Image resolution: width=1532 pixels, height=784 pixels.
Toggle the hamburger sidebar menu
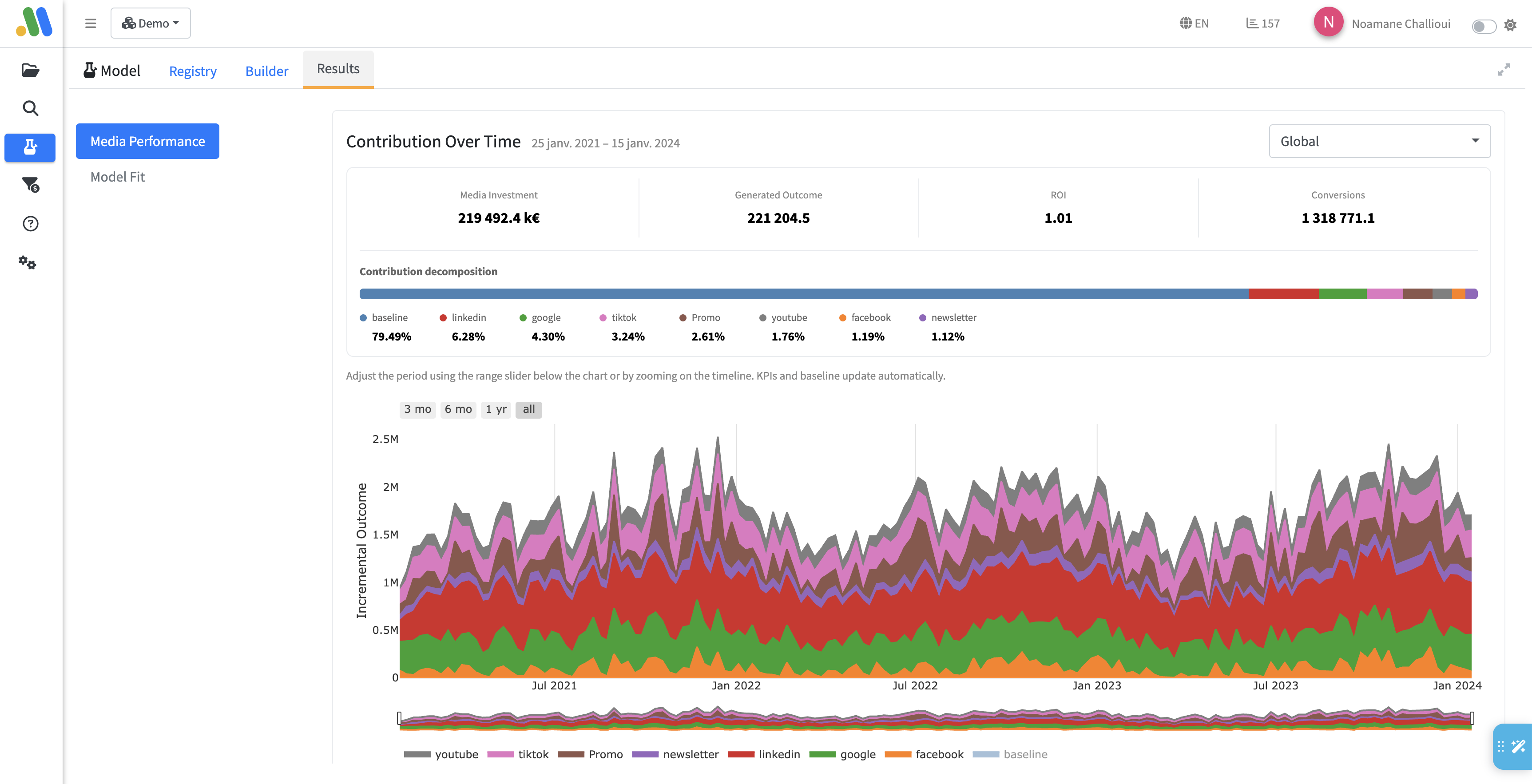[x=91, y=23]
